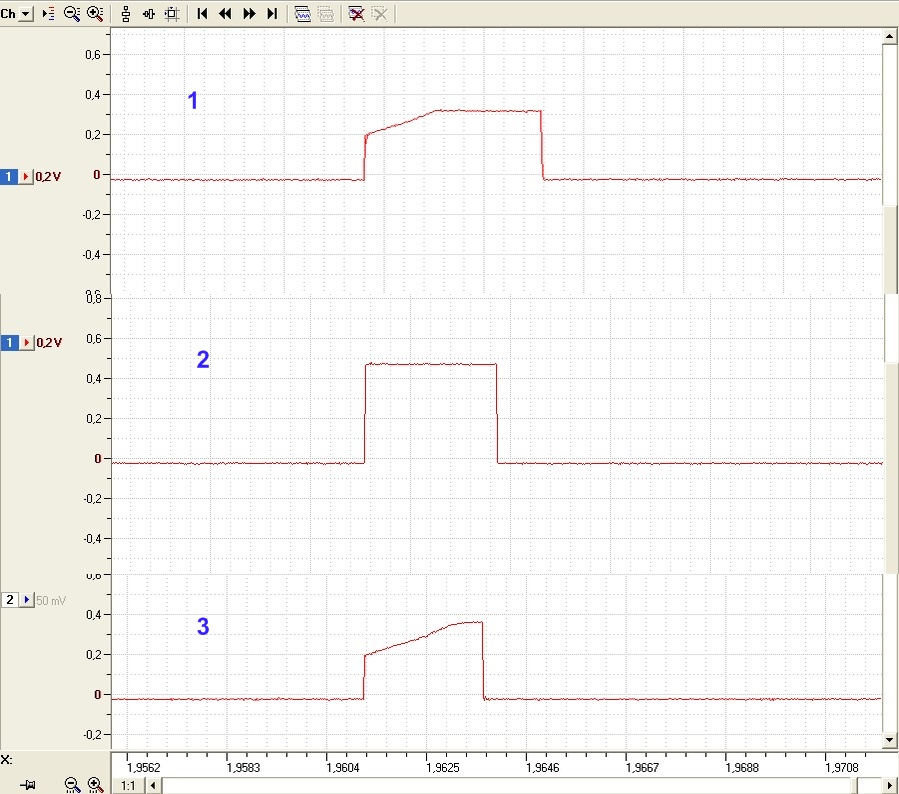Expand the red arrow beside first 0,2V
This screenshot has height=794, width=899.
(26, 177)
